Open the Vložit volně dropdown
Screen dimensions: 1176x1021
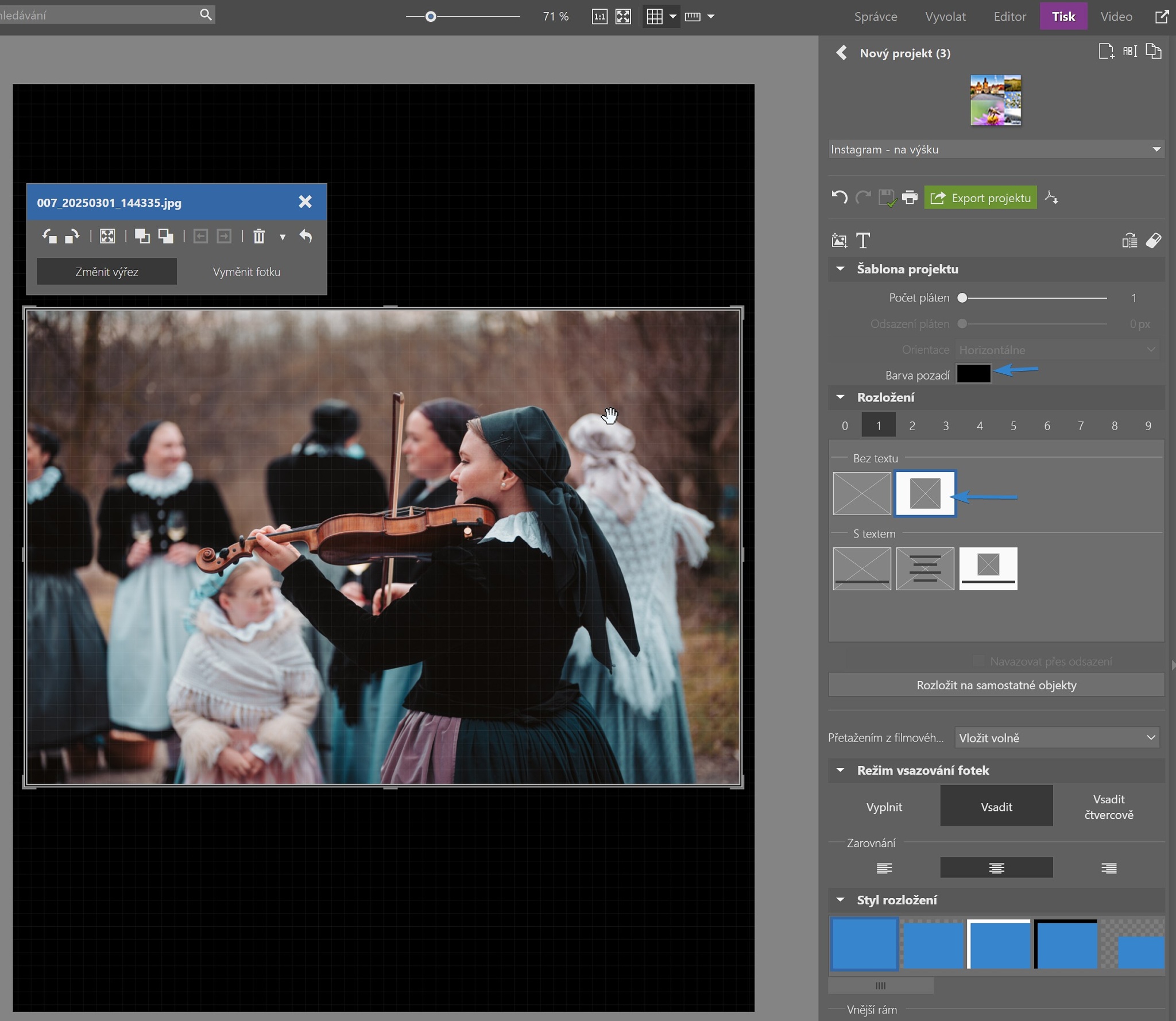point(1057,738)
